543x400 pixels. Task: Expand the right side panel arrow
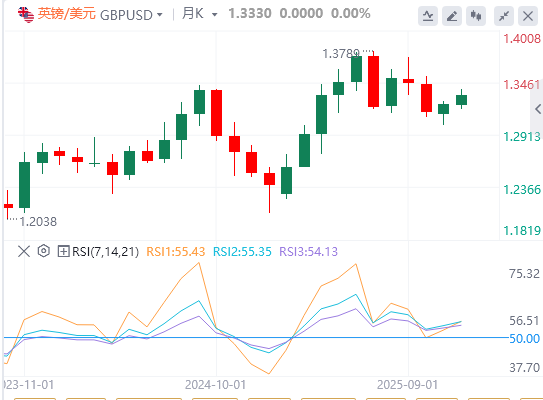(537, 109)
